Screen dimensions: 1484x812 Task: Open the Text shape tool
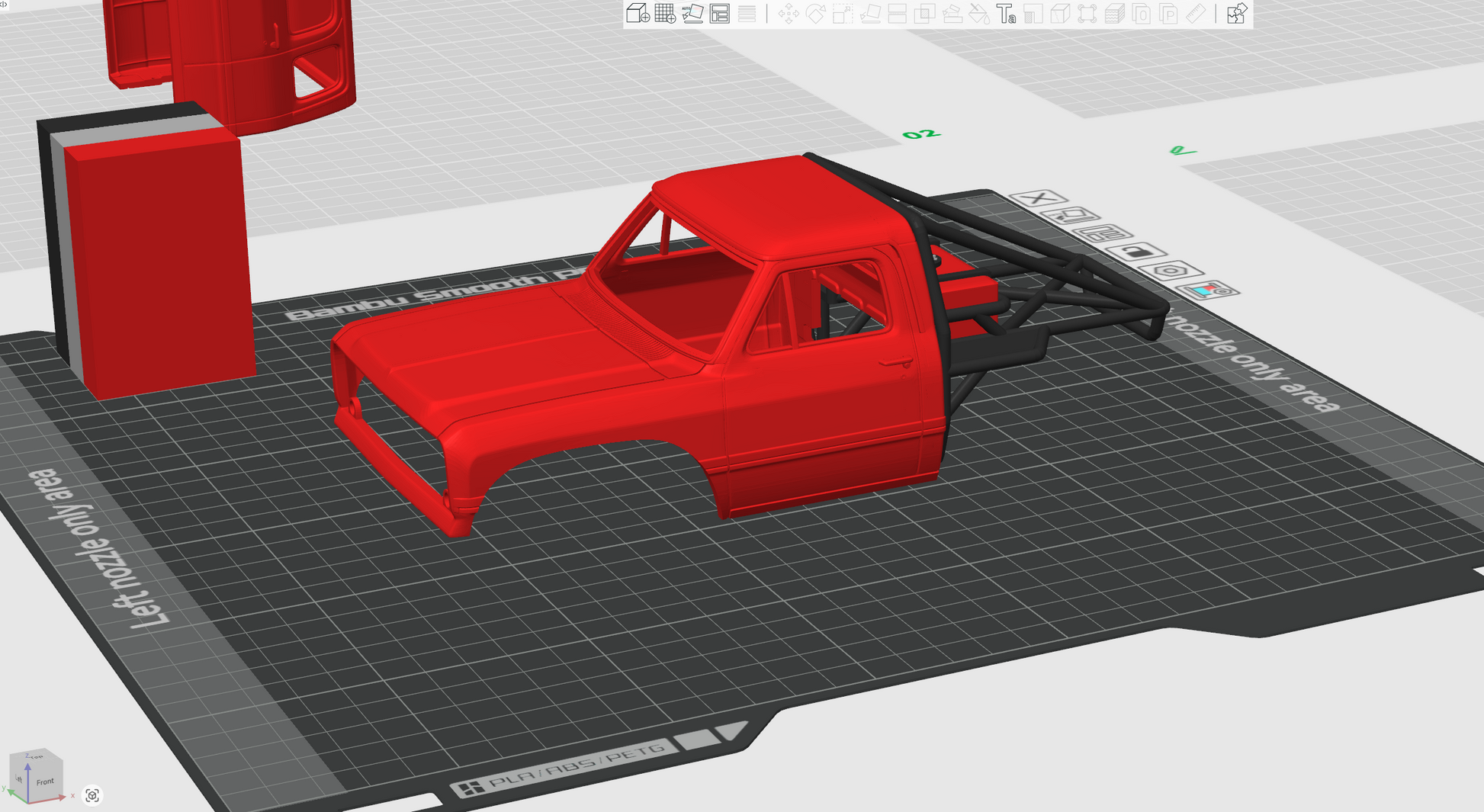[x=1006, y=14]
